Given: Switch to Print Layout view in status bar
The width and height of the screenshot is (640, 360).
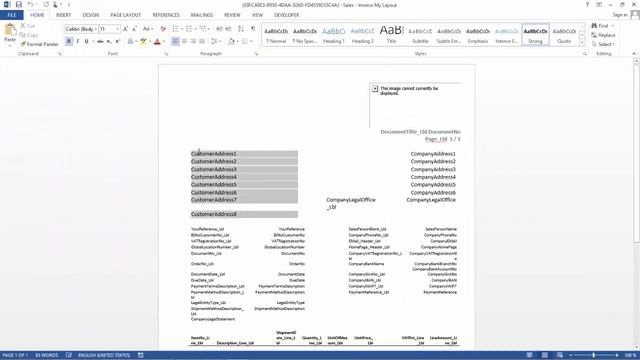Looking at the screenshot, I should click(544, 355).
